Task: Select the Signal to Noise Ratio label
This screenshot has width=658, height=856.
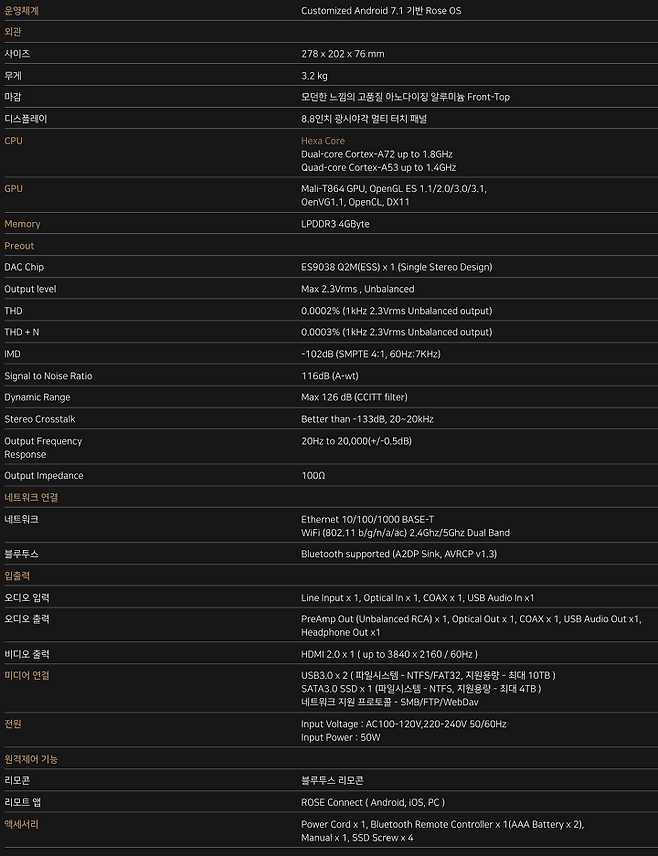Action: [x=48, y=376]
